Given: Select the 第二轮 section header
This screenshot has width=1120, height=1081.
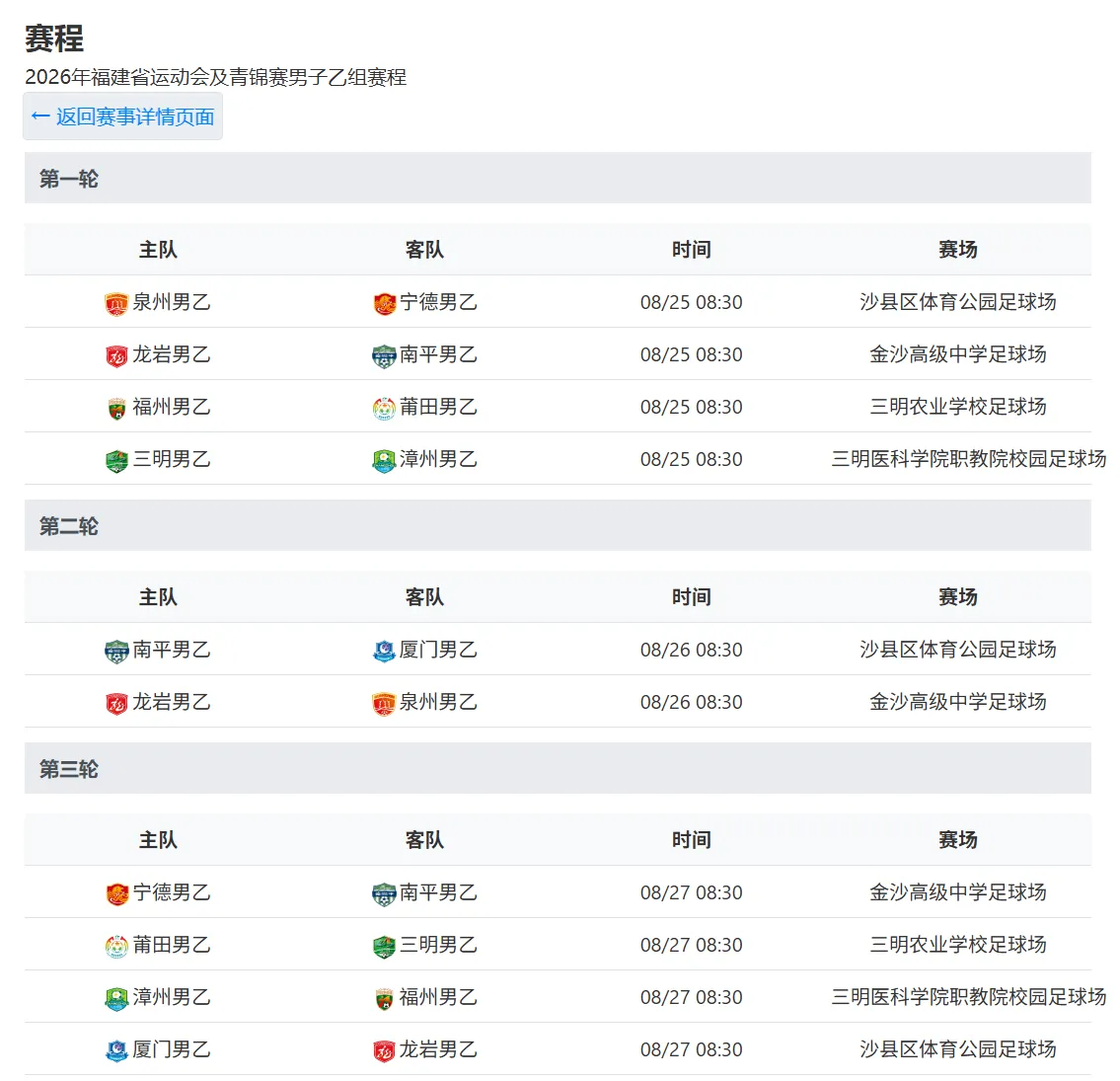Looking at the screenshot, I should click(558, 526).
